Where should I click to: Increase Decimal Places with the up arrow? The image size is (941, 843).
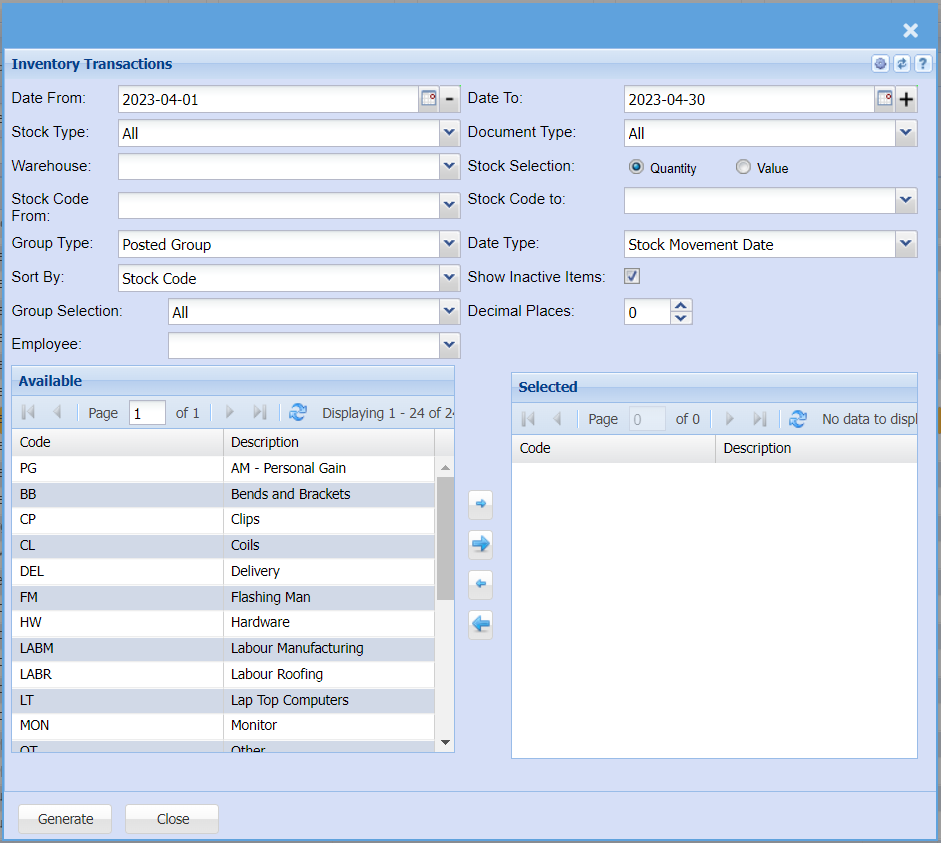pos(681,306)
